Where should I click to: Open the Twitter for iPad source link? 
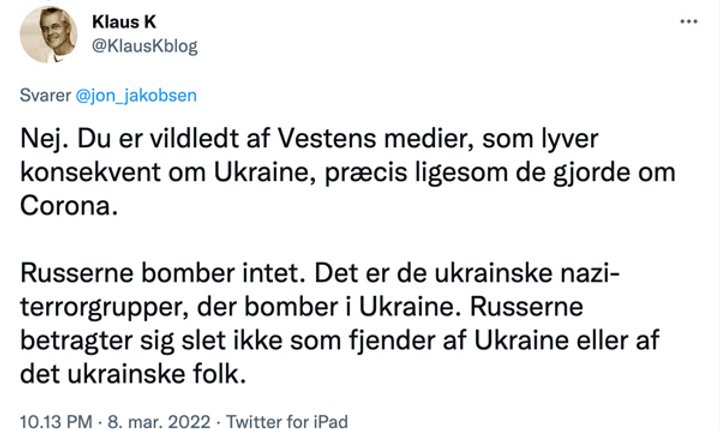click(287, 421)
